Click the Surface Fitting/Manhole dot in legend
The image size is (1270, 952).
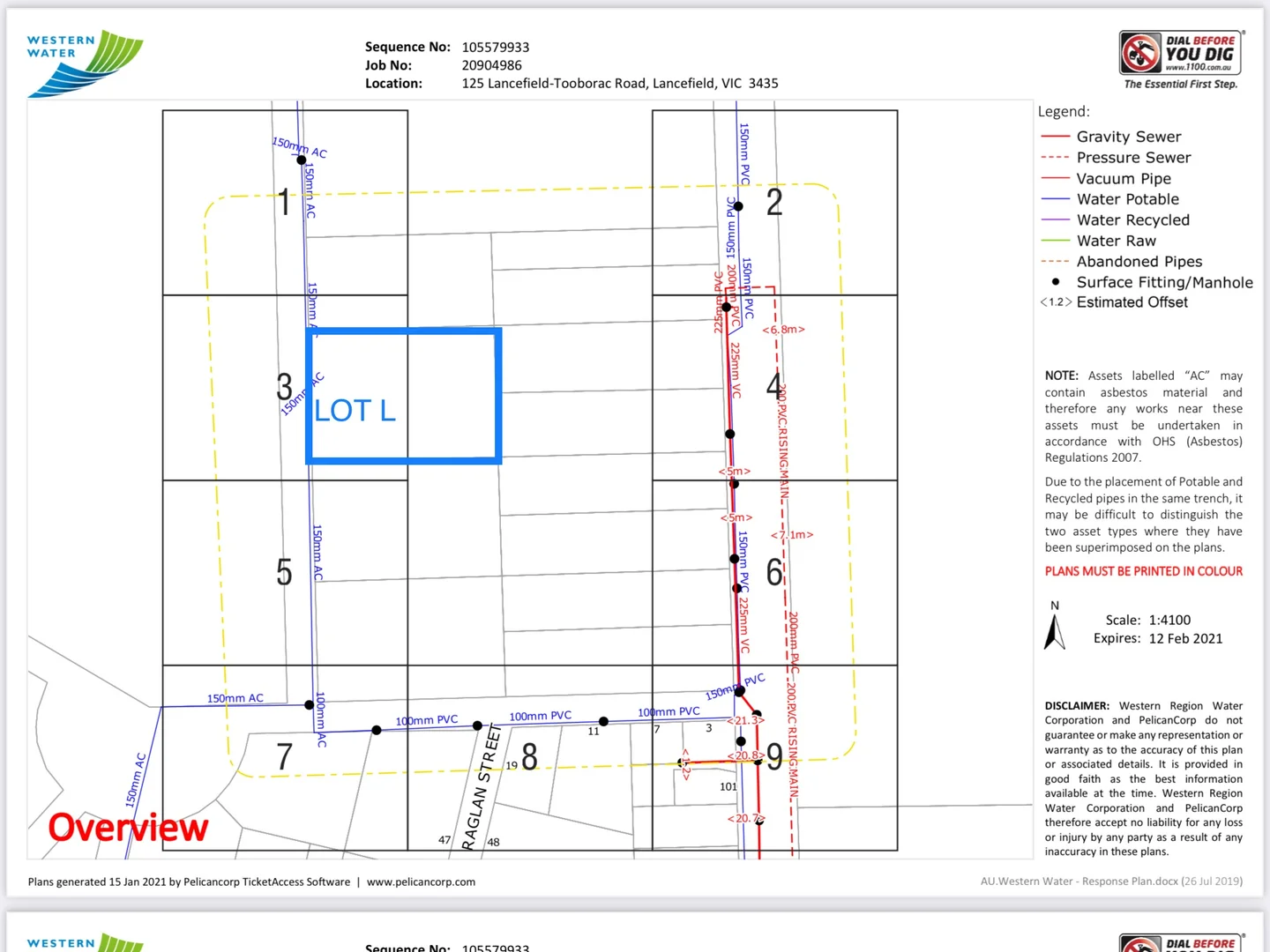tap(1056, 282)
